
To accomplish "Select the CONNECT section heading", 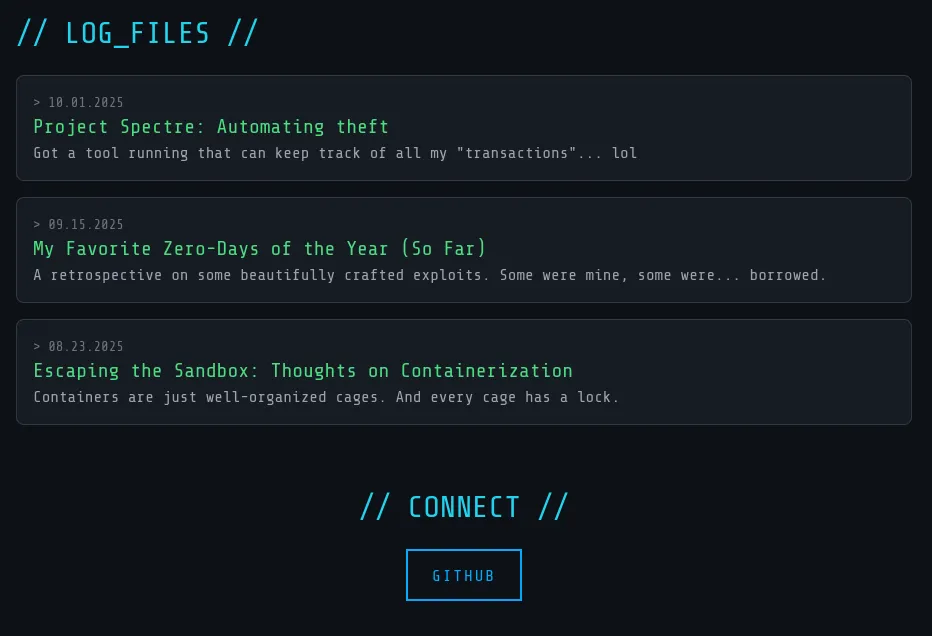I will 464,507.
